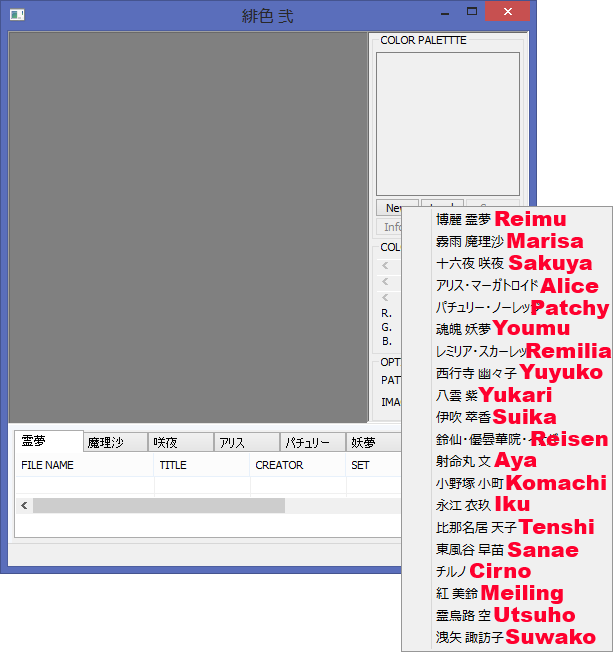This screenshot has width=613, height=652.
Task: Click inside the COLOR PALETTE swatch area
Action: [x=448, y=124]
